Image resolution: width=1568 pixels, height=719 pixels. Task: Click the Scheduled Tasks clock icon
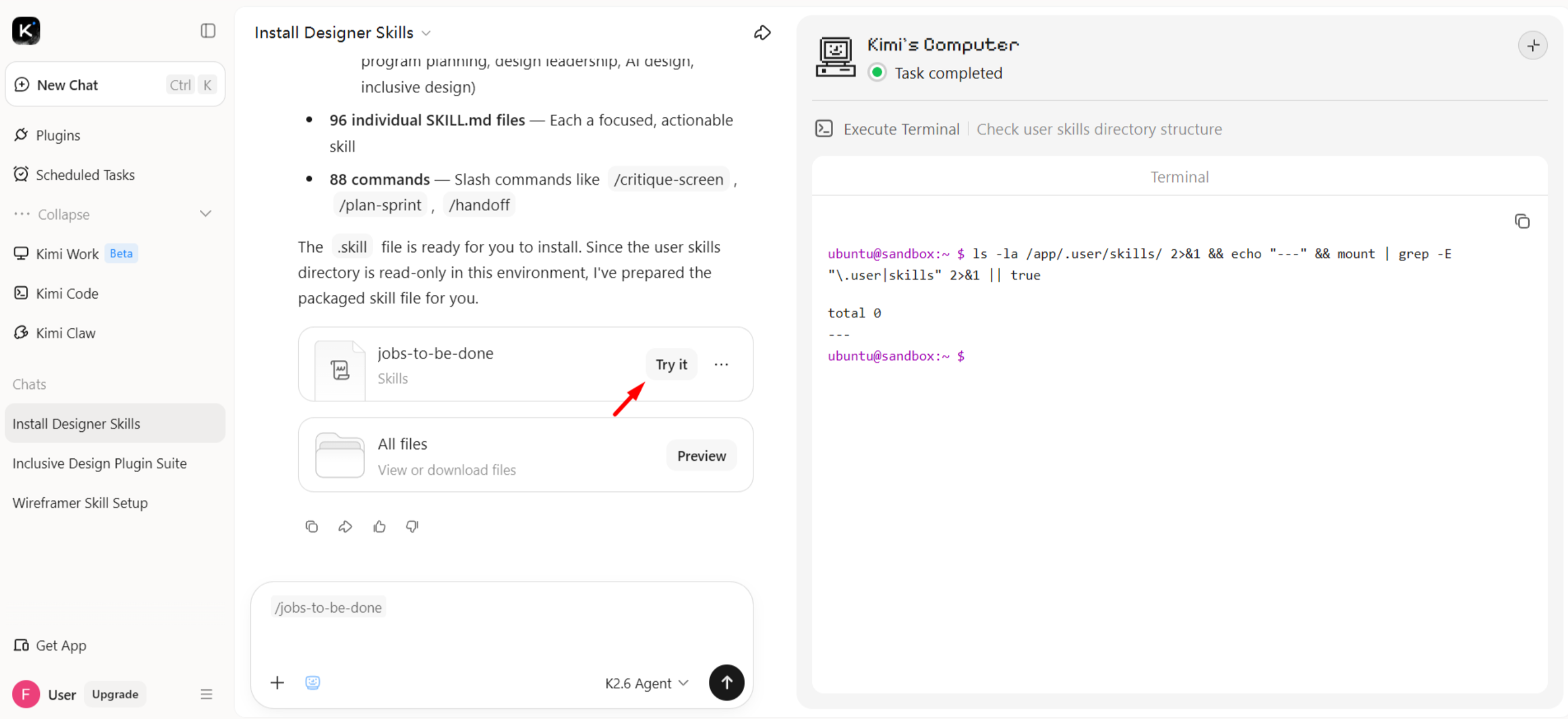[x=21, y=173]
